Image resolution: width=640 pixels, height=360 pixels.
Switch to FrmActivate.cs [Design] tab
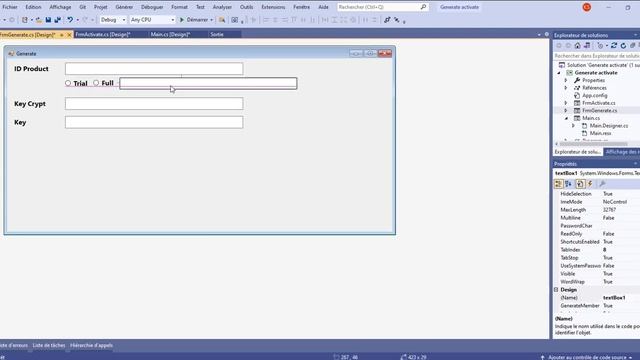click(103, 35)
